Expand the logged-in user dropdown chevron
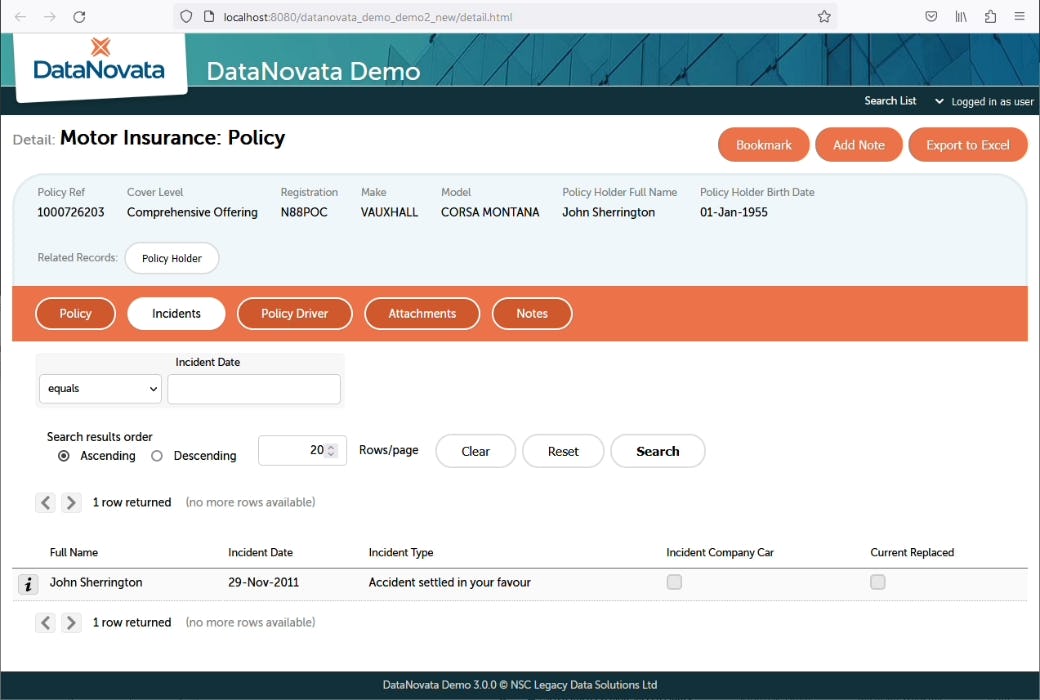Image resolution: width=1040 pixels, height=700 pixels. pos(938,101)
